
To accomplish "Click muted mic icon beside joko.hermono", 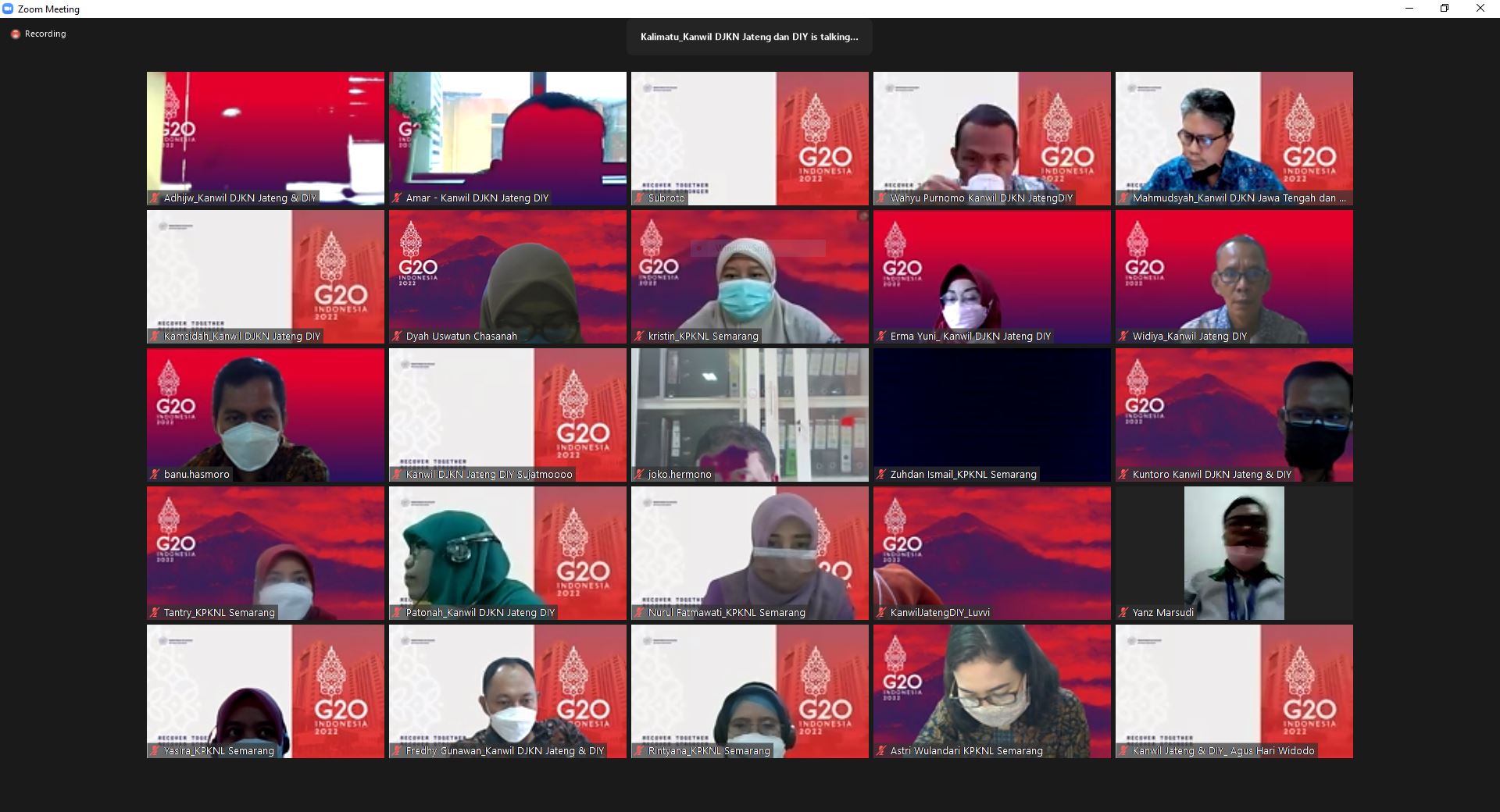I will point(639,475).
